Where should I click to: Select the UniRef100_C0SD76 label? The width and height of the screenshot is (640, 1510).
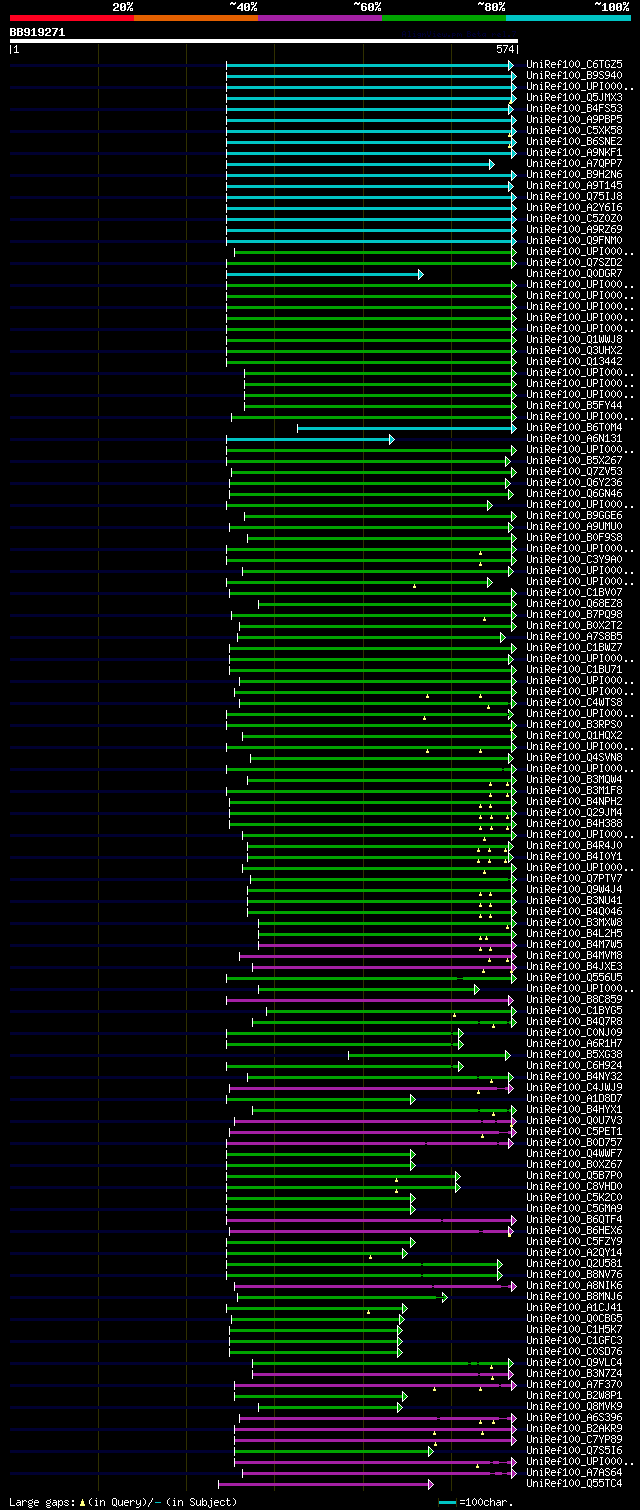(574, 1351)
